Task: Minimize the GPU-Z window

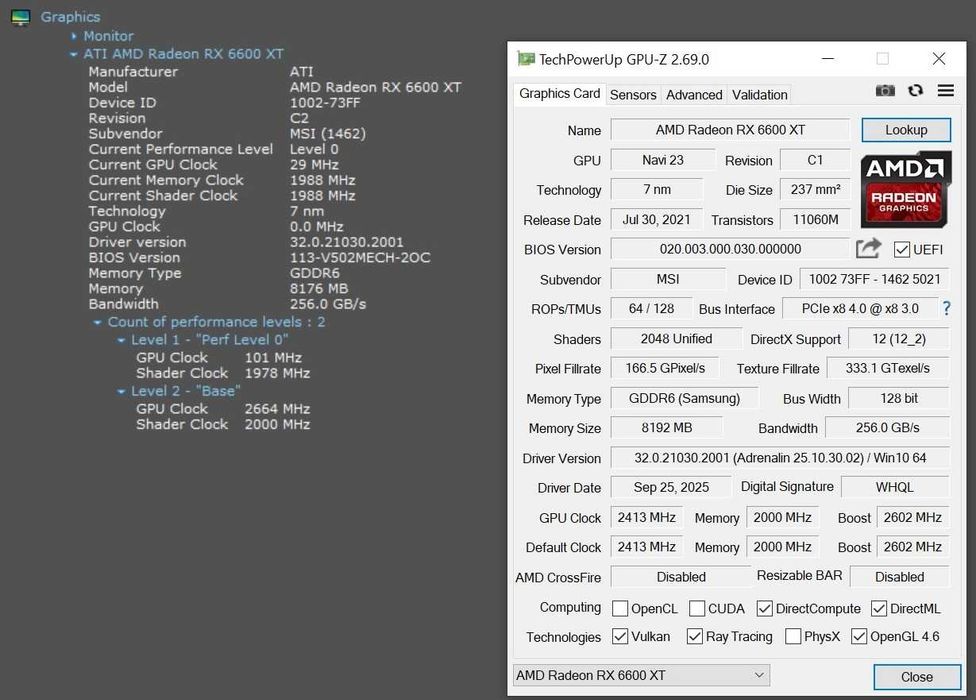Action: pos(828,59)
